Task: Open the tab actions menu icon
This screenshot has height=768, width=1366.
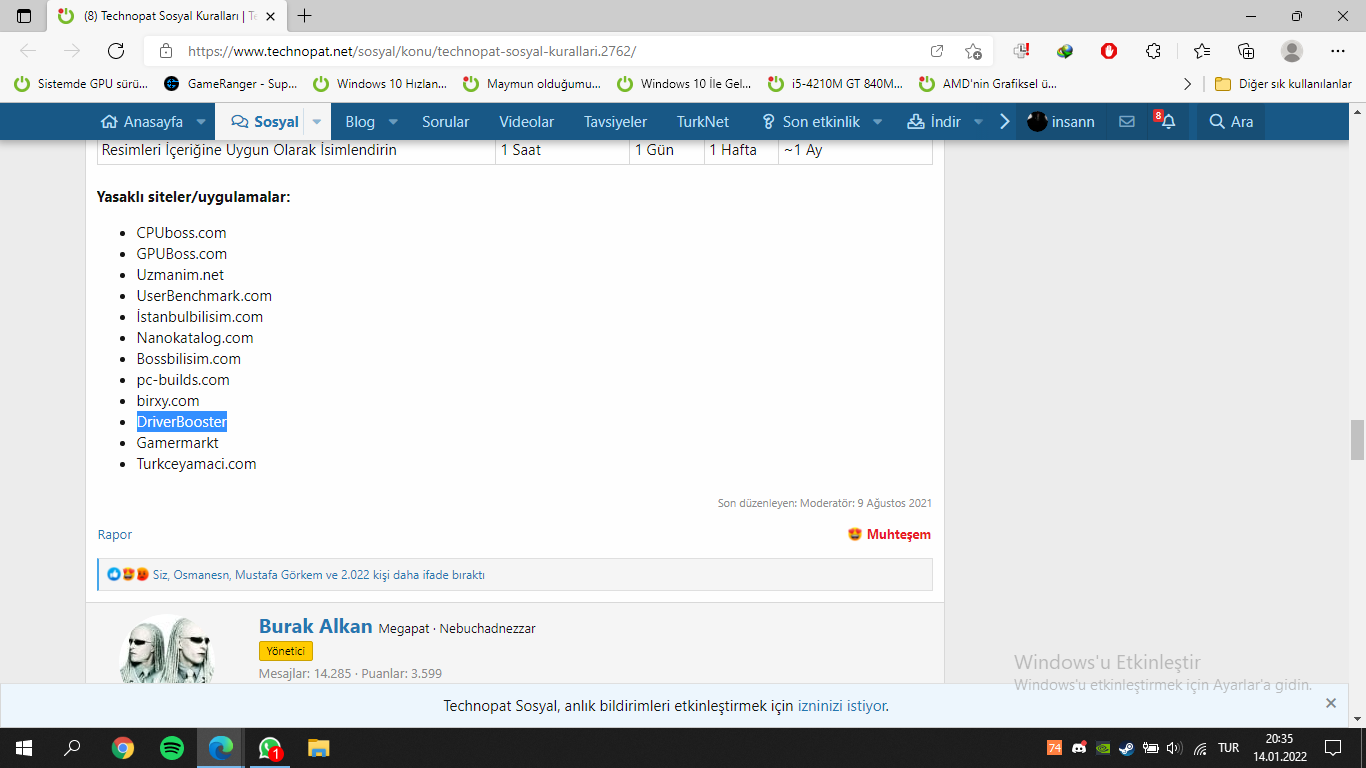Action: click(x=24, y=16)
